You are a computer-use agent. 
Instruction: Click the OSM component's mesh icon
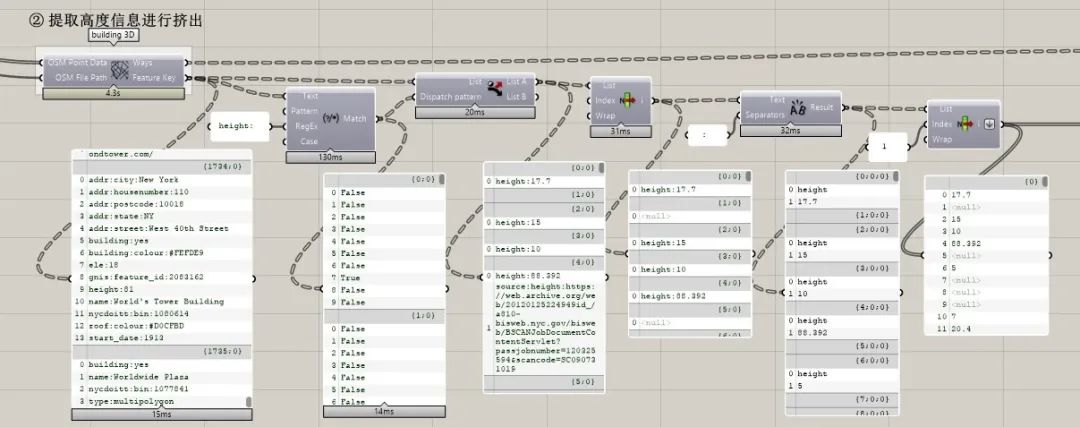click(x=120, y=70)
